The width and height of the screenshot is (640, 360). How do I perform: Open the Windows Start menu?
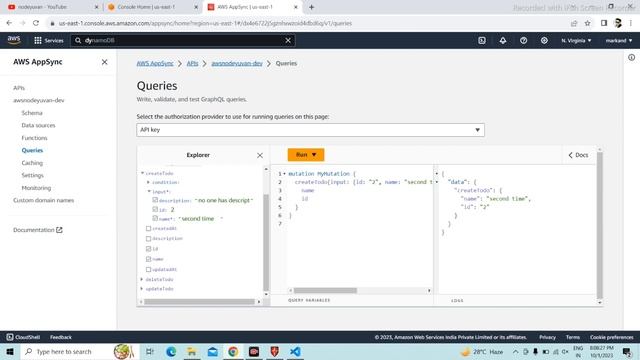coord(10,351)
